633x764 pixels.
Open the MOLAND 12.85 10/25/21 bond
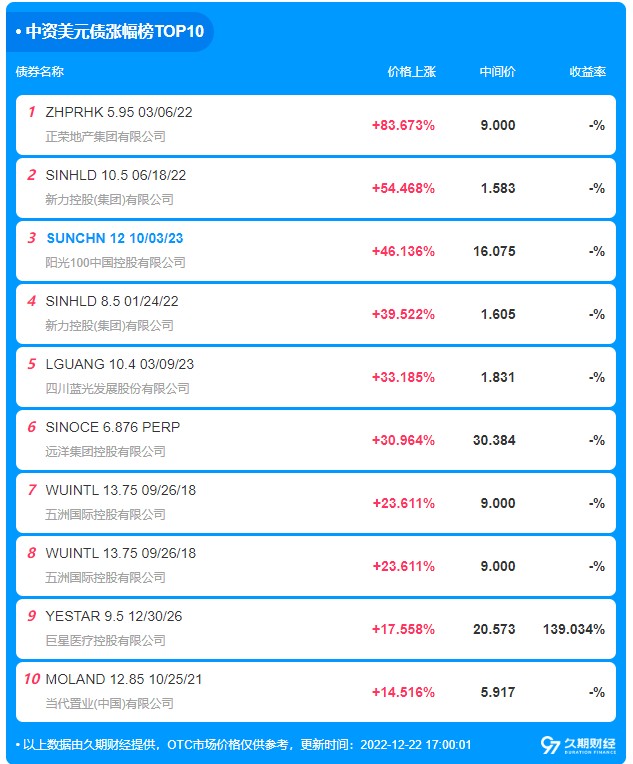(x=123, y=679)
